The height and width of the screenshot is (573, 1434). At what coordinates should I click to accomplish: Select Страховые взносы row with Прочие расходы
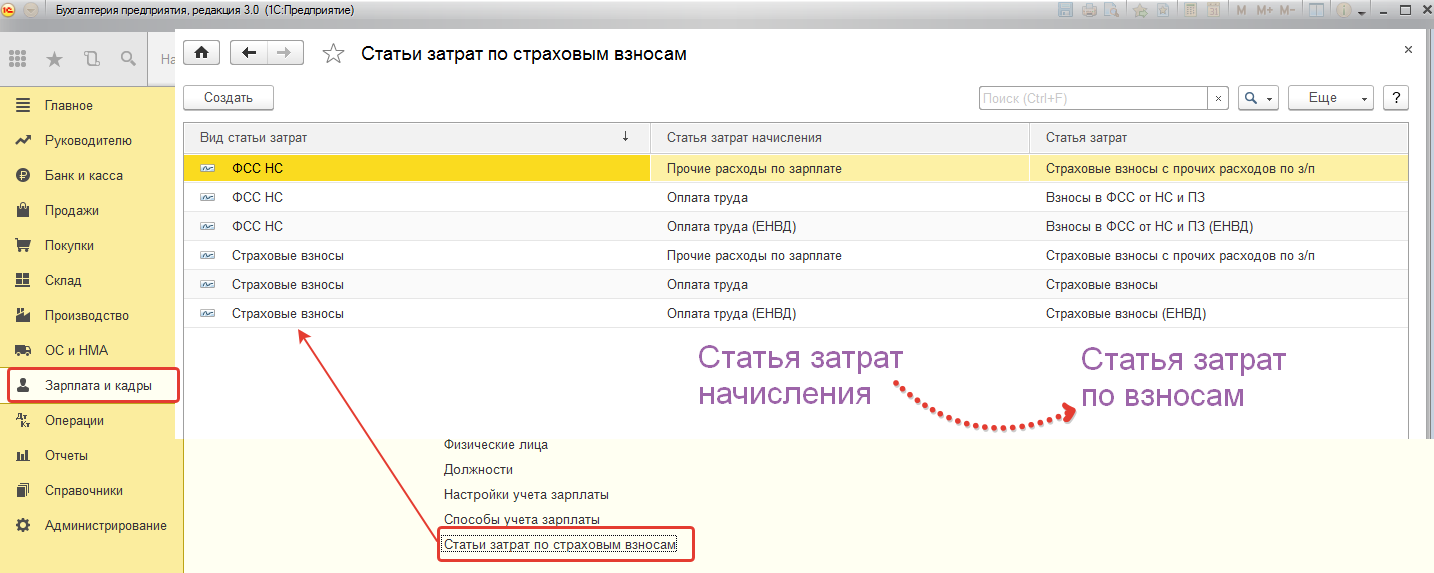[x=795, y=255]
